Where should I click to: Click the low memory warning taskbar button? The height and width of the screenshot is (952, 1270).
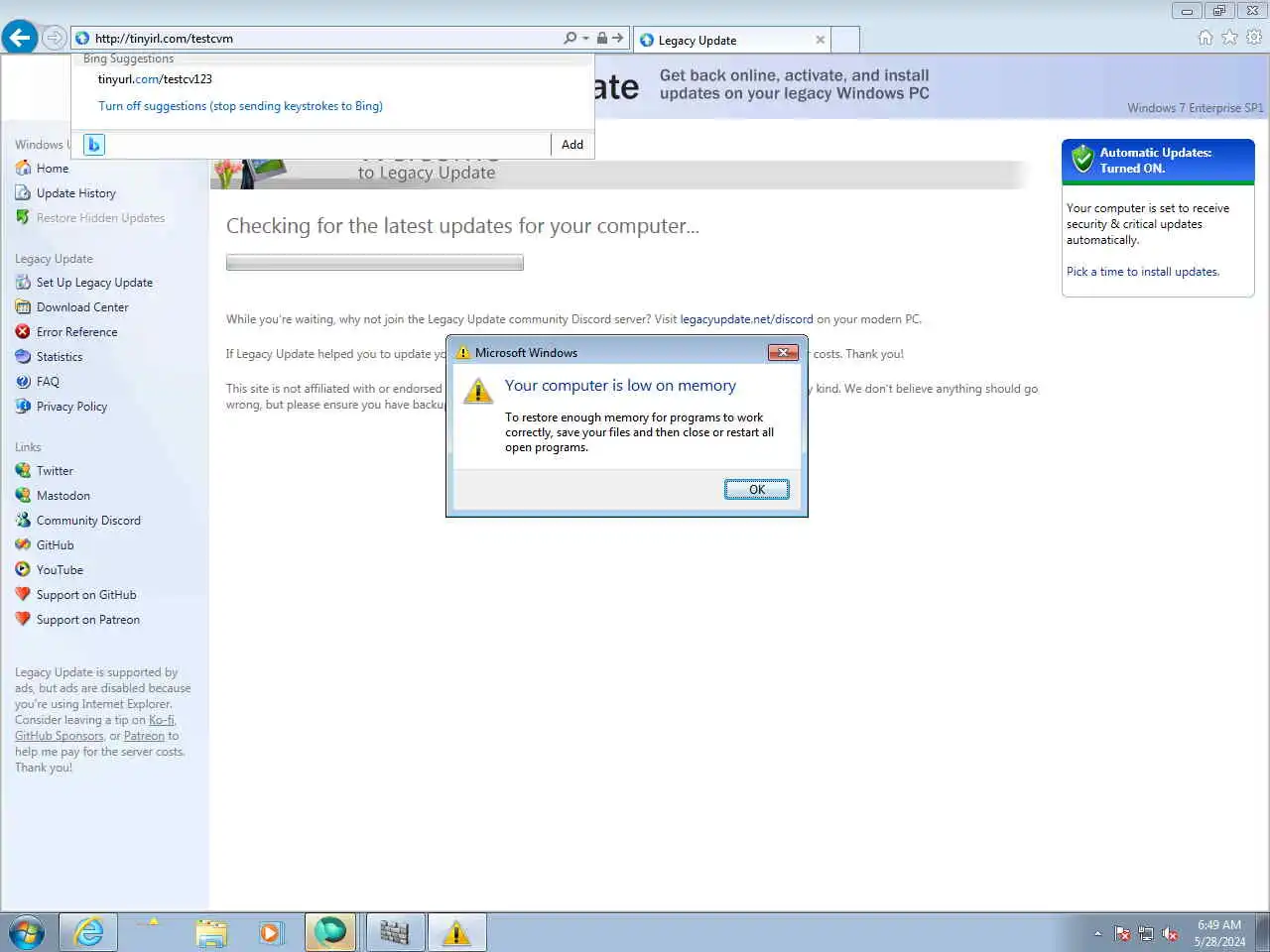click(456, 933)
